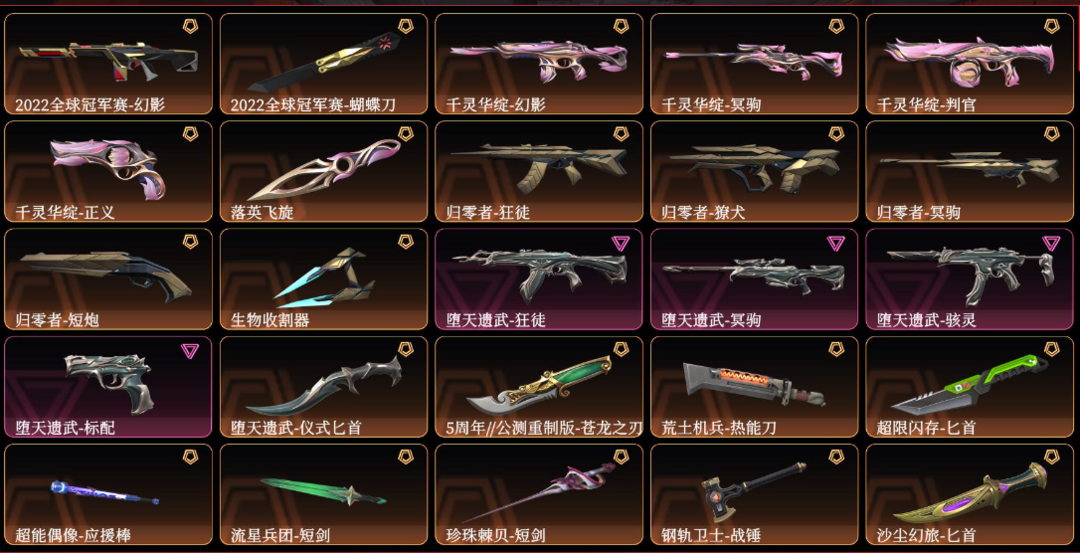Select the pink 千灵华绽-正义 pistol skin
The image size is (1080, 553).
point(109,171)
